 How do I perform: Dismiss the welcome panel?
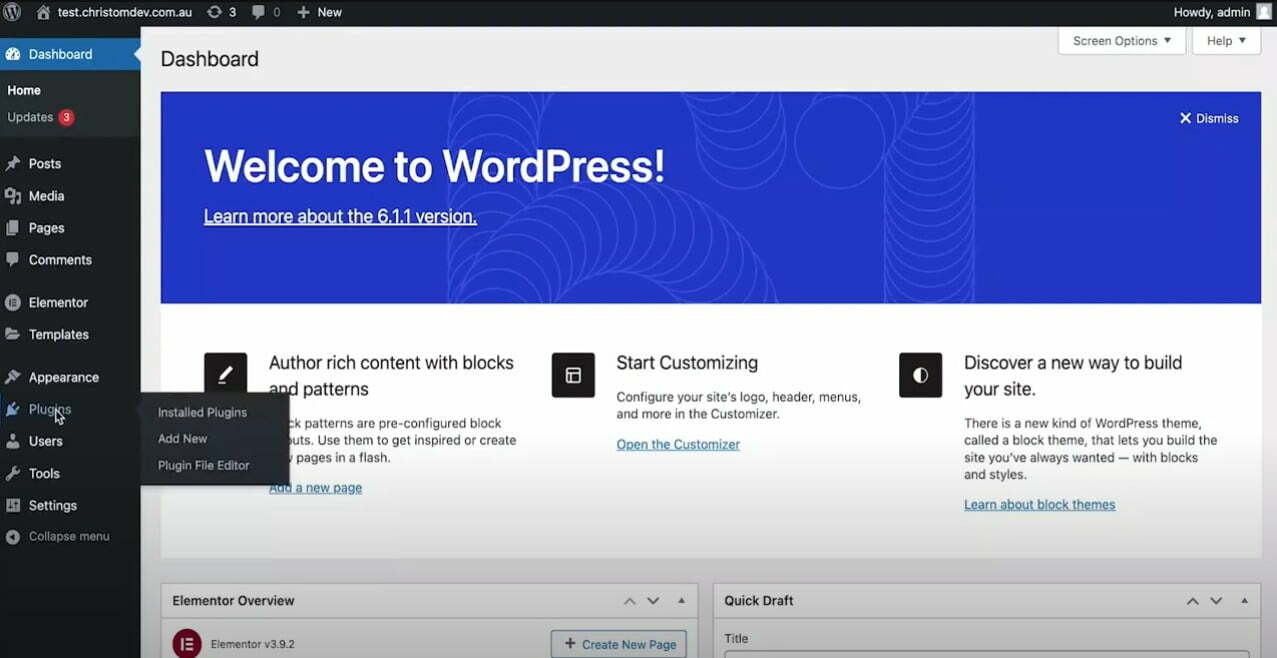coord(1209,118)
